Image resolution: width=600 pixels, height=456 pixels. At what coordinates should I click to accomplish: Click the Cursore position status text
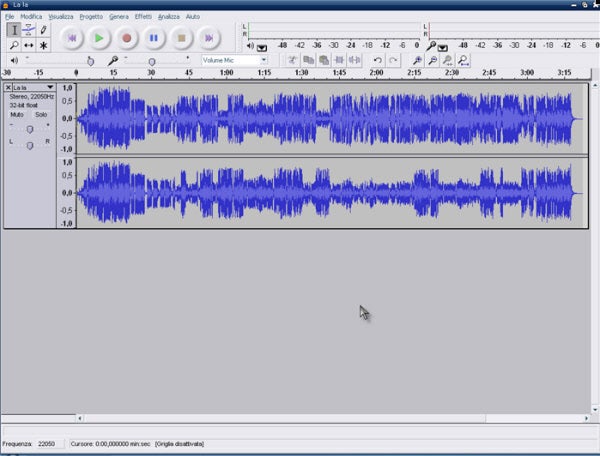[111, 444]
